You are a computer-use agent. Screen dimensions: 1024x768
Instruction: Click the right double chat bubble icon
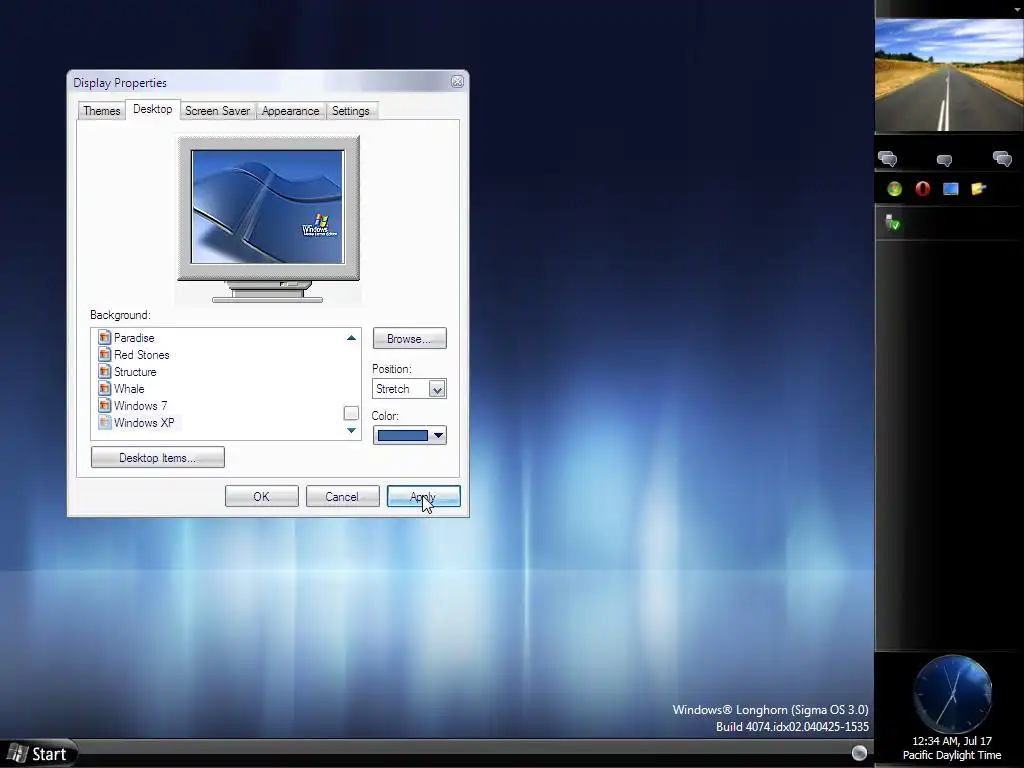[1002, 159]
